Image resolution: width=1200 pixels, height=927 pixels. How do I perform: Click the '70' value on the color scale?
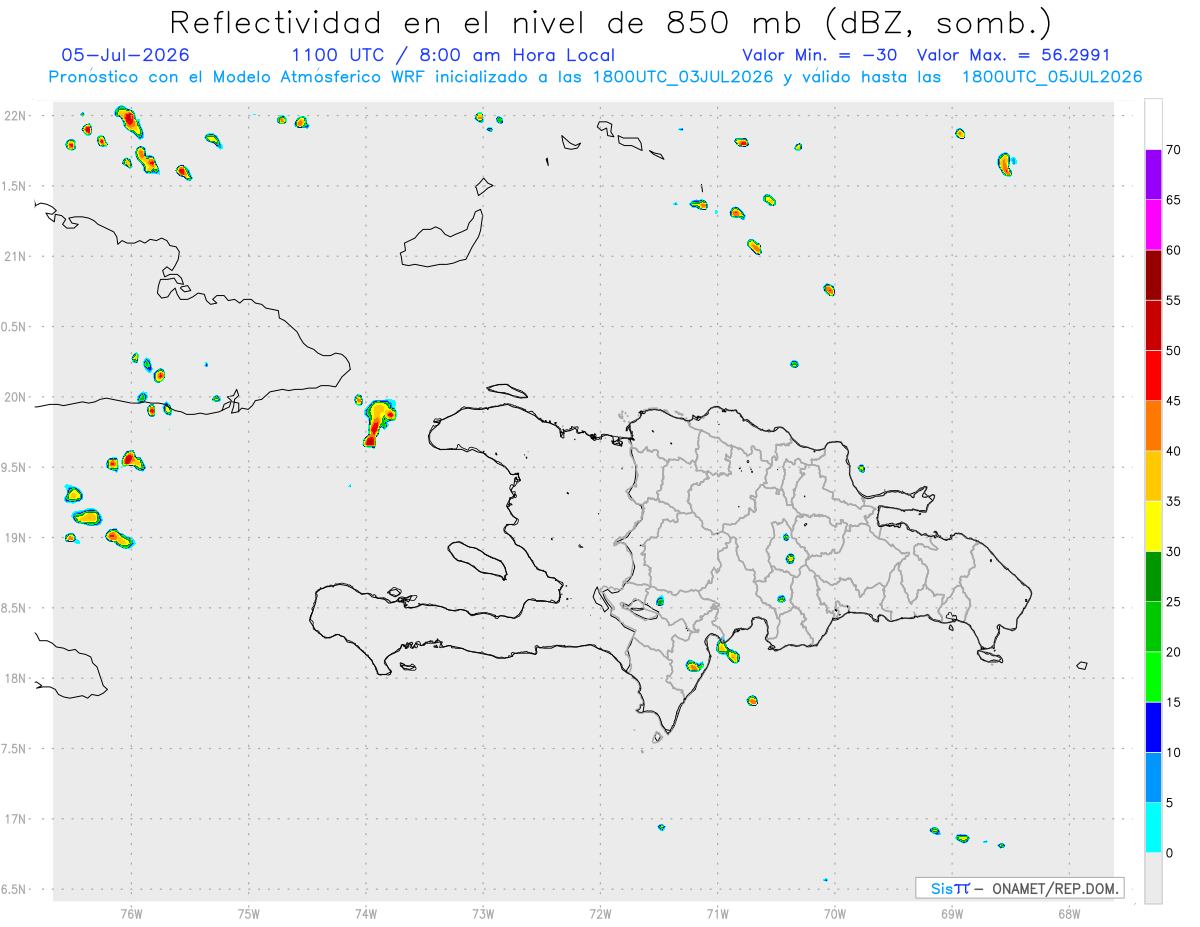pyautogui.click(x=1173, y=150)
